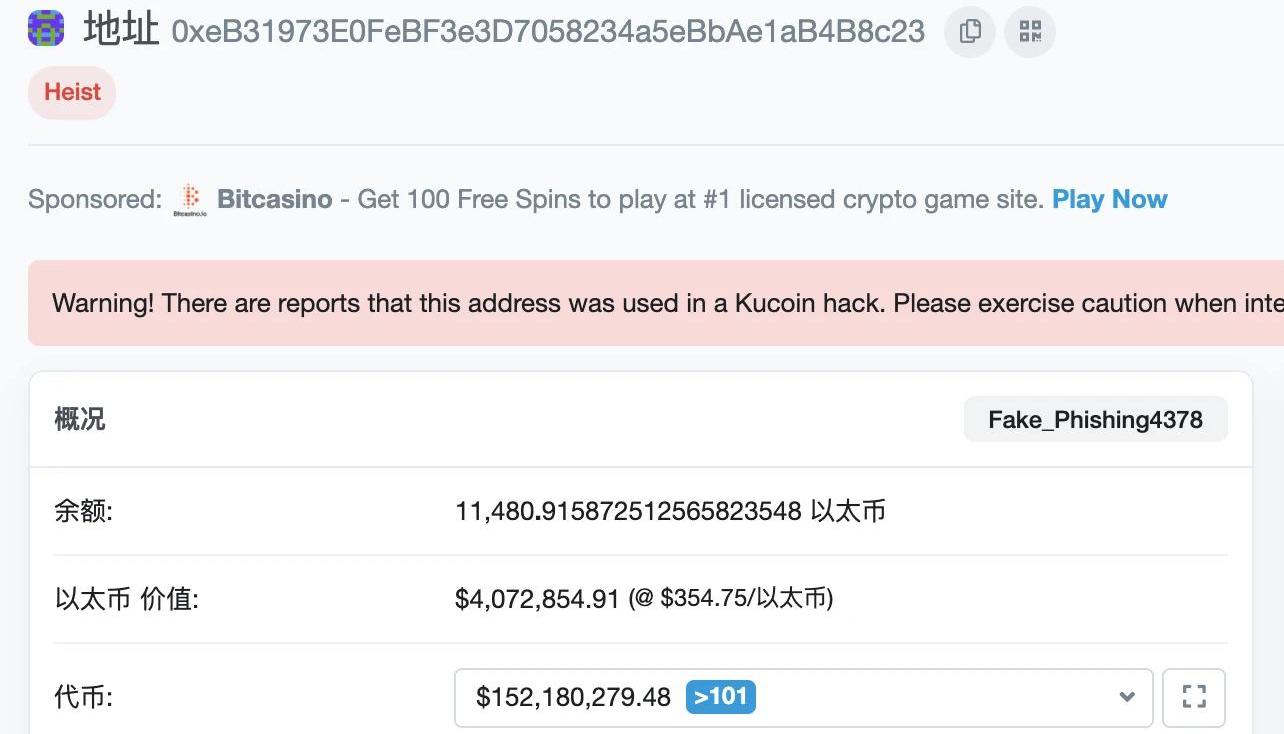Viewport: 1284px width, 734px height.
Task: Follow the Play Now sponsored link
Action: [x=1109, y=199]
